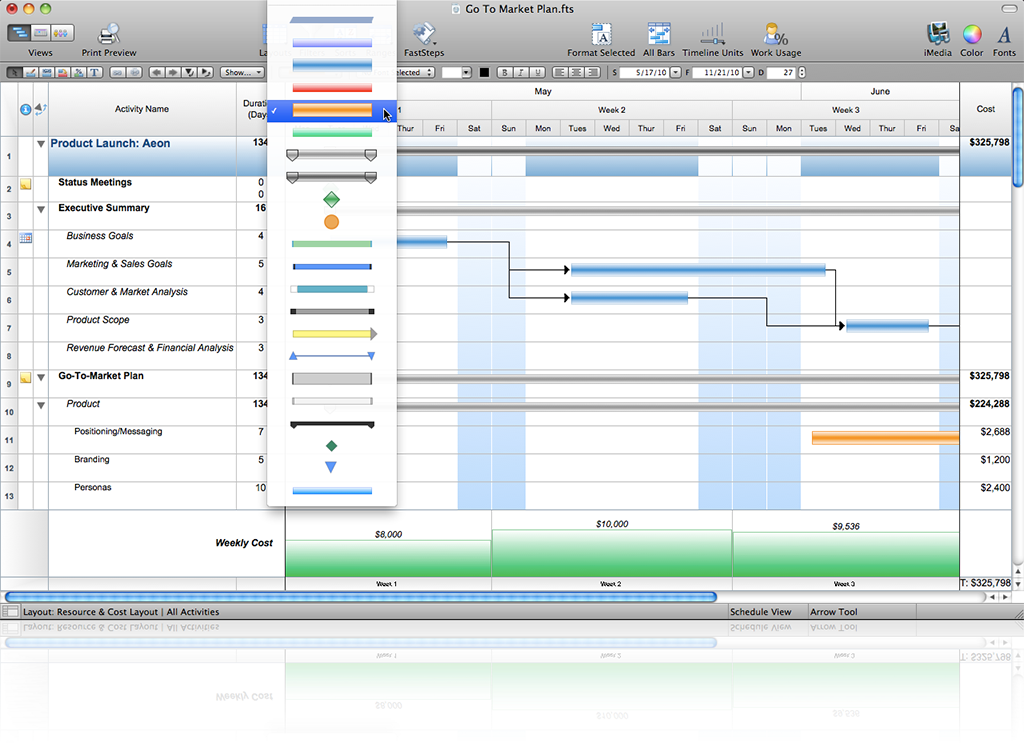Toggle italic text formatting

(x=521, y=72)
